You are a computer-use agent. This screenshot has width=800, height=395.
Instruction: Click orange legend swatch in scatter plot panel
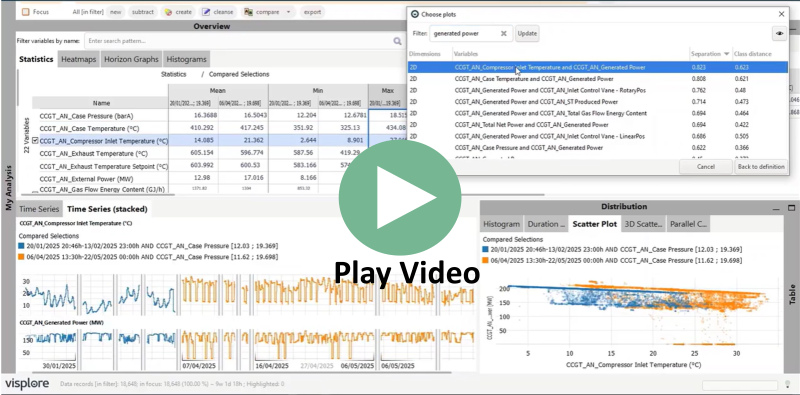[486, 261]
